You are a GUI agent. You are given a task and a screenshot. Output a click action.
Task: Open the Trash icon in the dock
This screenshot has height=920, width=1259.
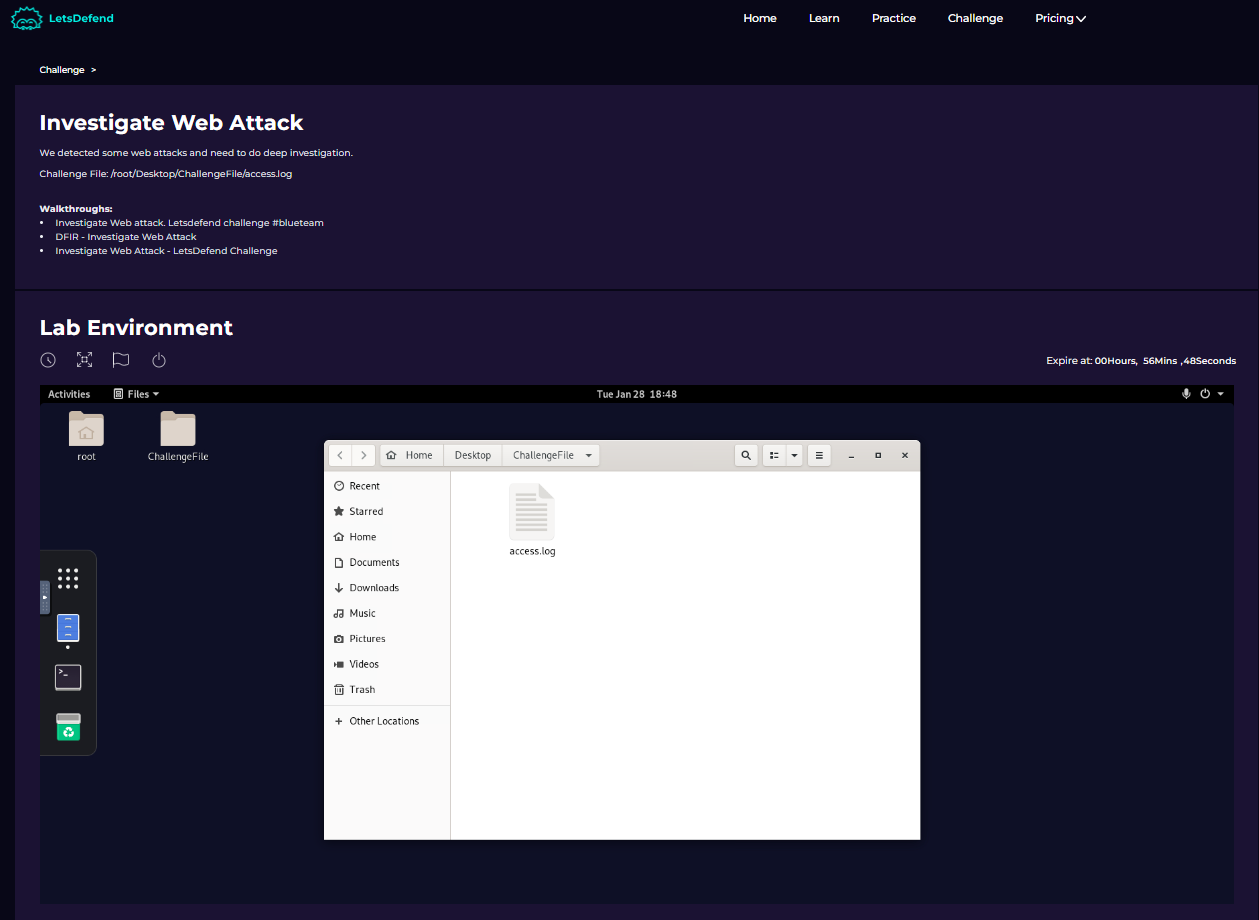pos(68,727)
